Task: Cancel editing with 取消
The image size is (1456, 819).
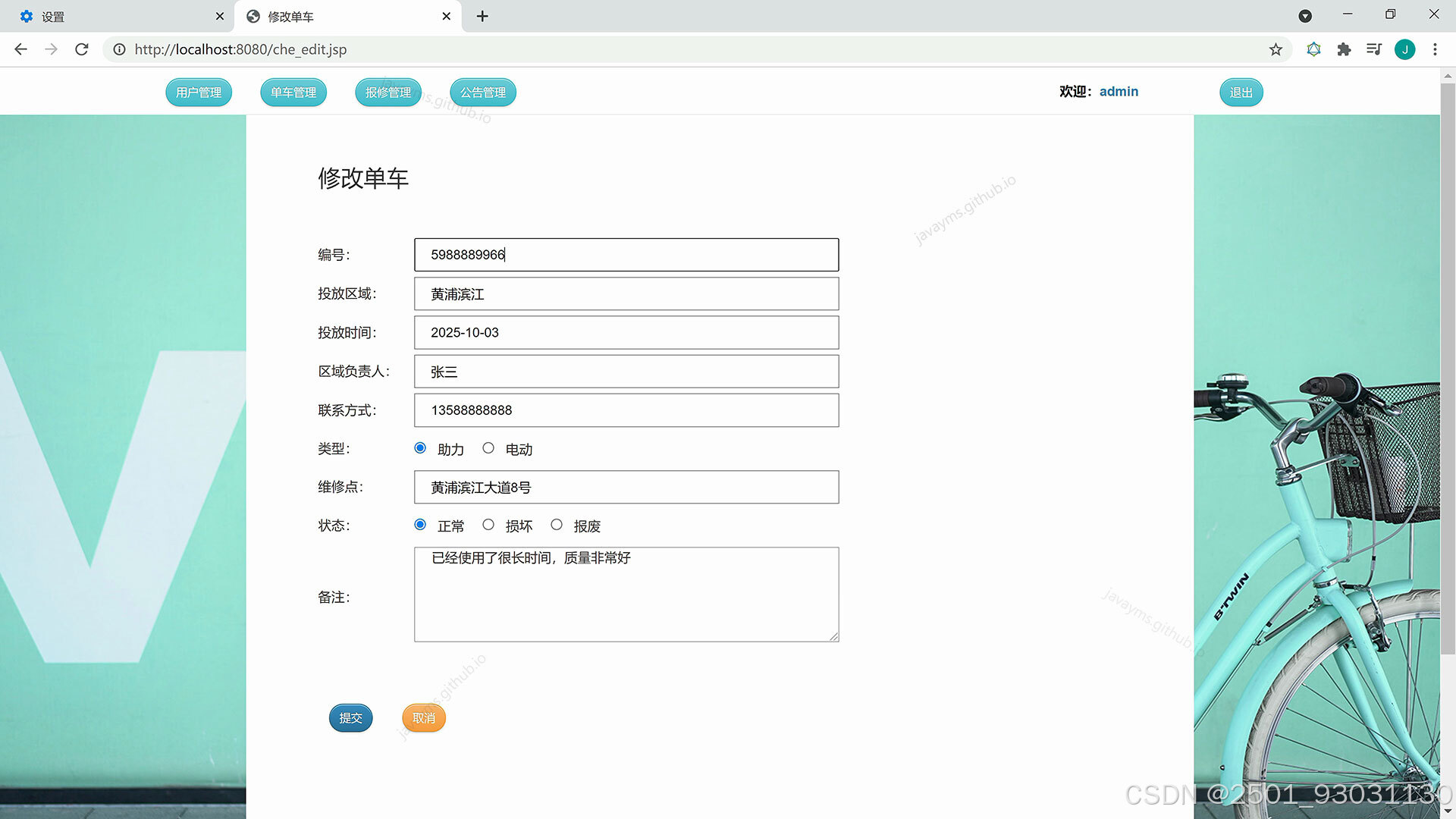Action: pos(424,718)
